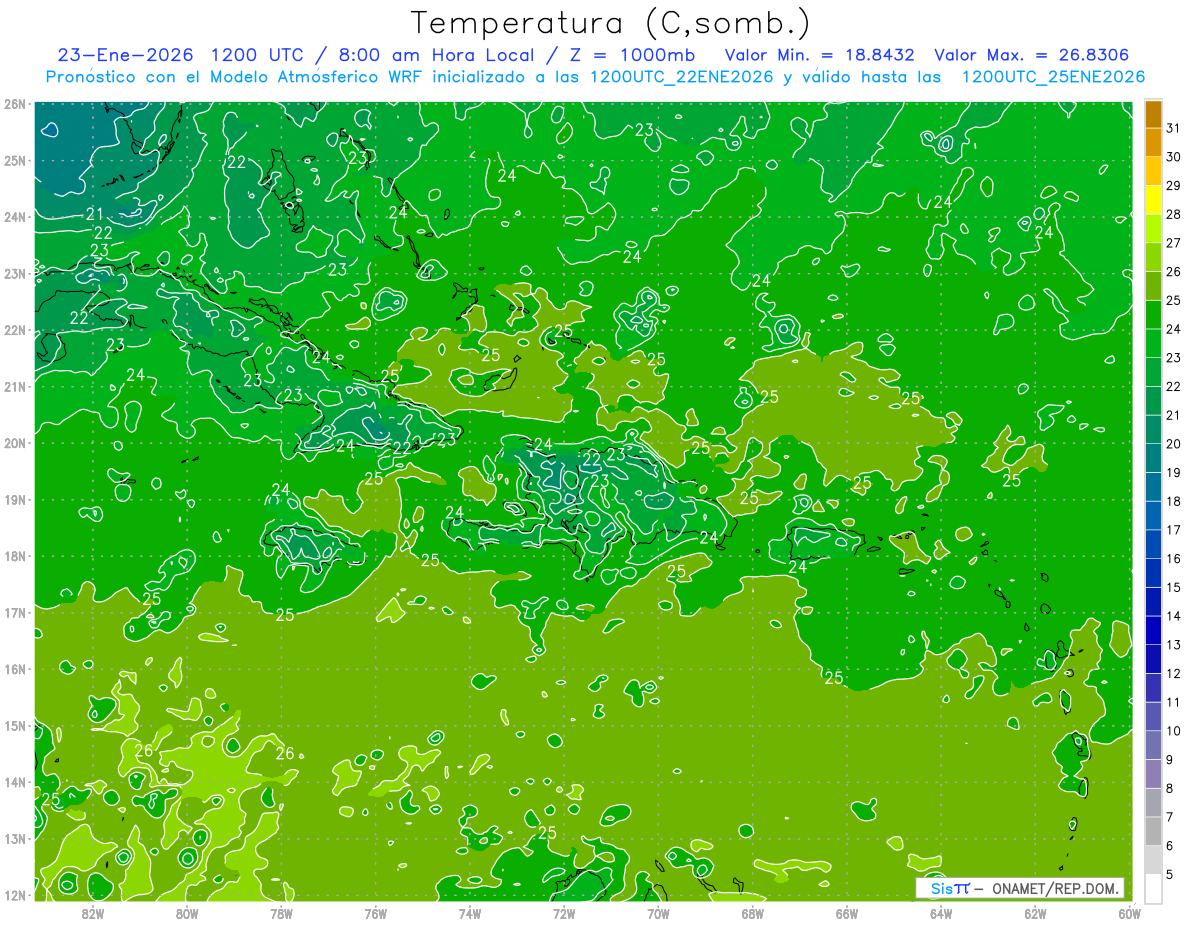Click the "8" value on the color legend
Image resolution: width=1200 pixels, height=927 pixels.
coord(1170,788)
